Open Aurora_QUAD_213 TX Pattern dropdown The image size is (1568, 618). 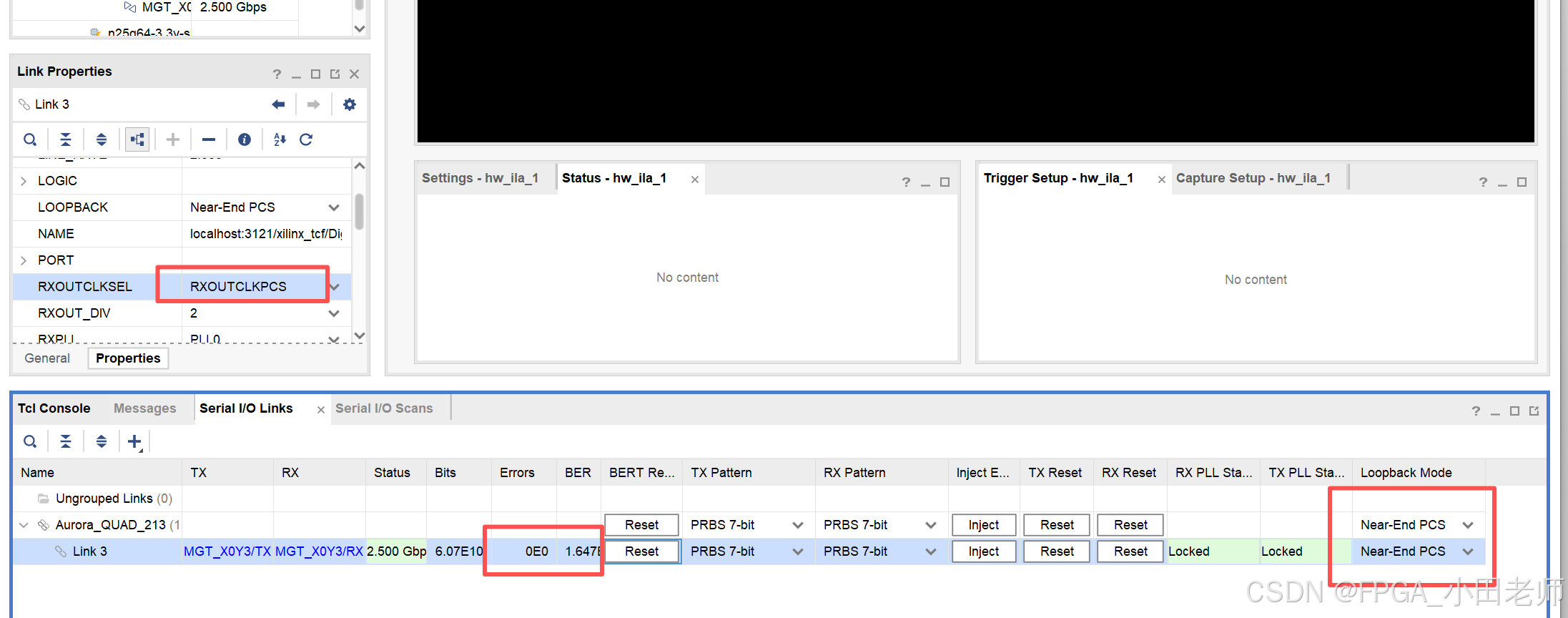pos(798,525)
